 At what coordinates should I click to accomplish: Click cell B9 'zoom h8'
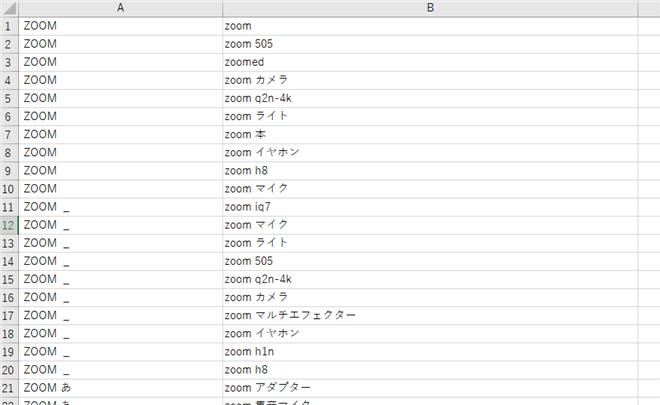(x=430, y=171)
